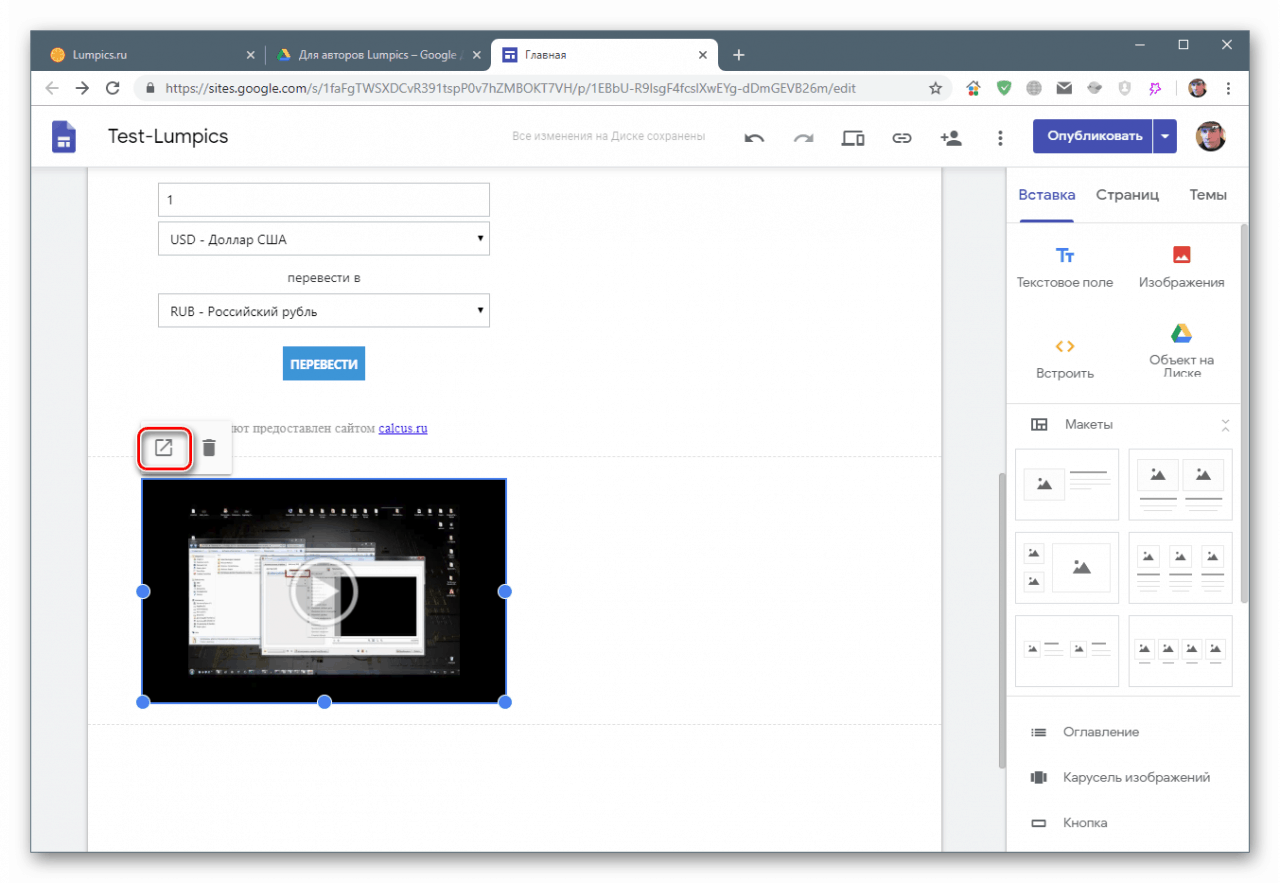
Task: Close the Lumpics.ru browser tab
Action: (x=248, y=55)
